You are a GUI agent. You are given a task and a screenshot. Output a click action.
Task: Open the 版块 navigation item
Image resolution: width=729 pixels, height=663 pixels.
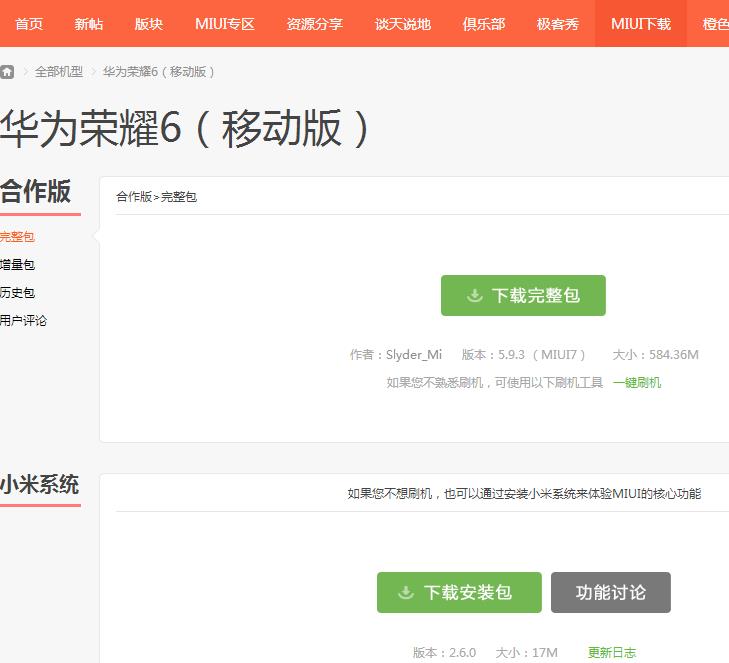[149, 24]
